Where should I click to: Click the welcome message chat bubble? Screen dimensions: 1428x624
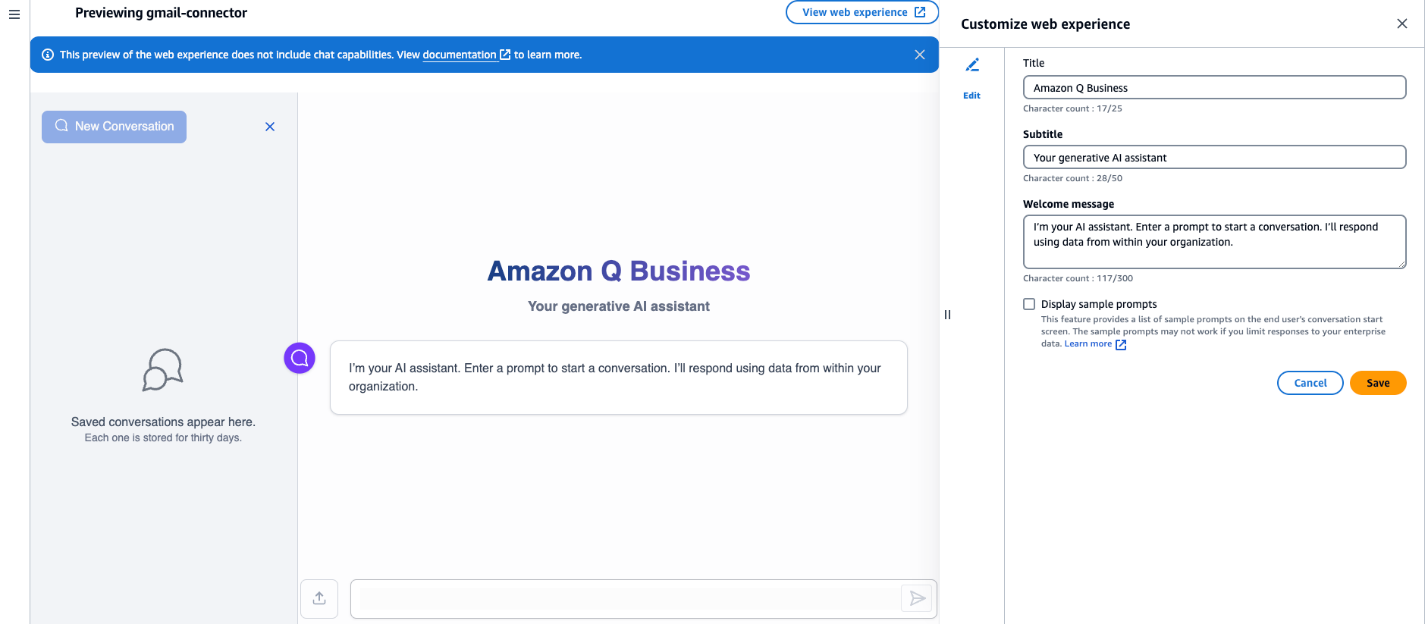pyautogui.click(x=619, y=377)
